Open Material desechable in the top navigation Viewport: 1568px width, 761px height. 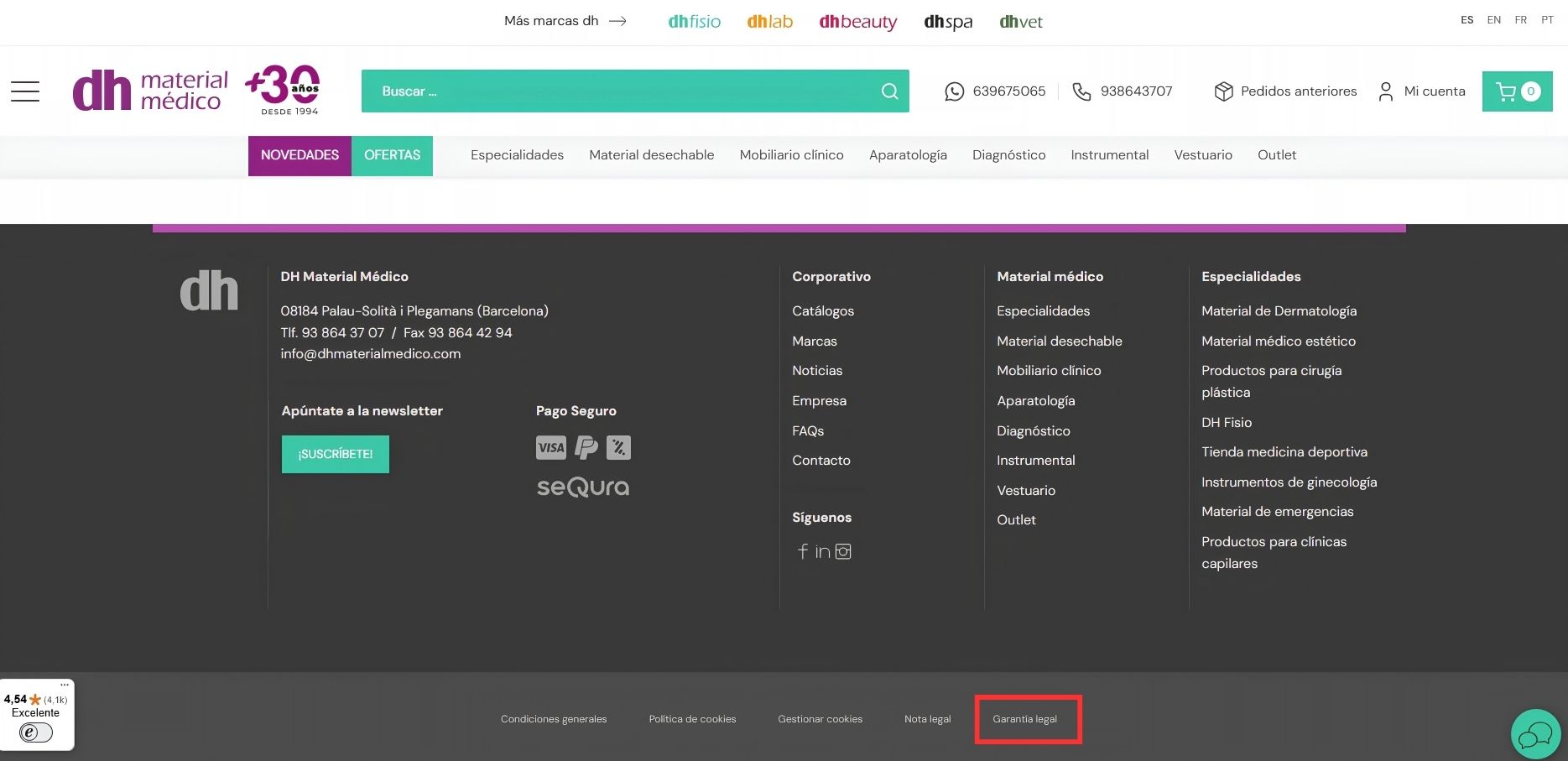[x=652, y=155]
